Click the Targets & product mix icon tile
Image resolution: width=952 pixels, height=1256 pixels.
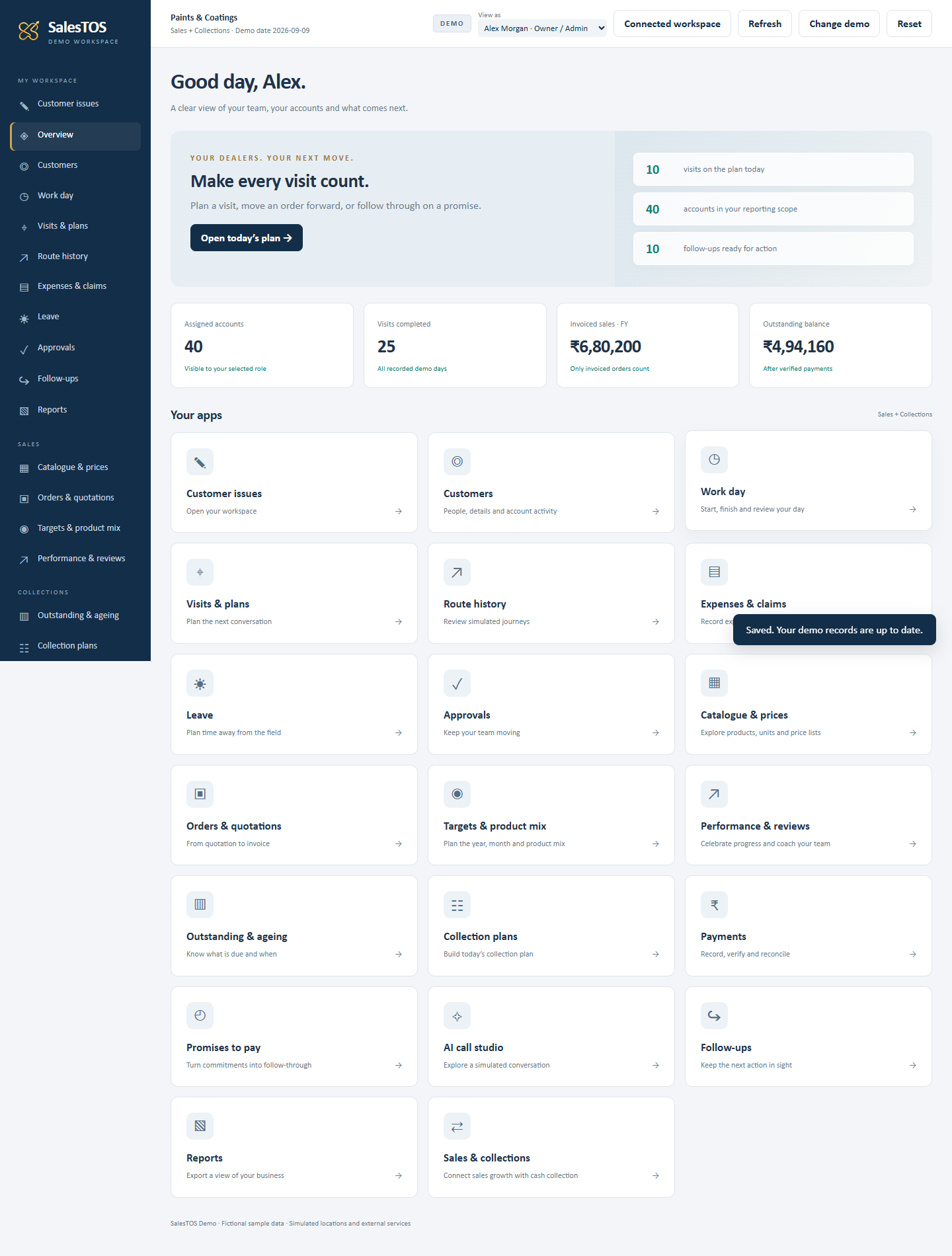click(457, 794)
